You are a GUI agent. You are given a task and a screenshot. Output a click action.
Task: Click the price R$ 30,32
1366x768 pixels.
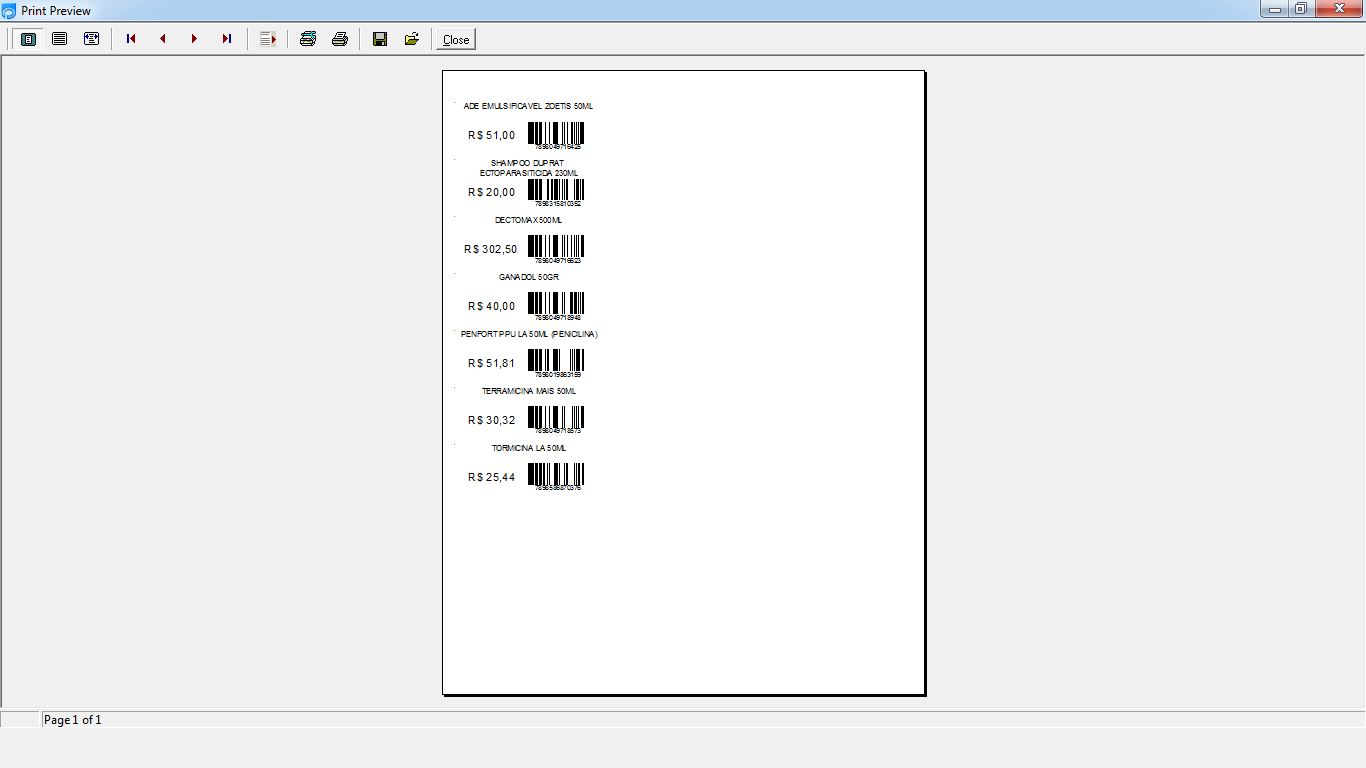[x=492, y=420]
